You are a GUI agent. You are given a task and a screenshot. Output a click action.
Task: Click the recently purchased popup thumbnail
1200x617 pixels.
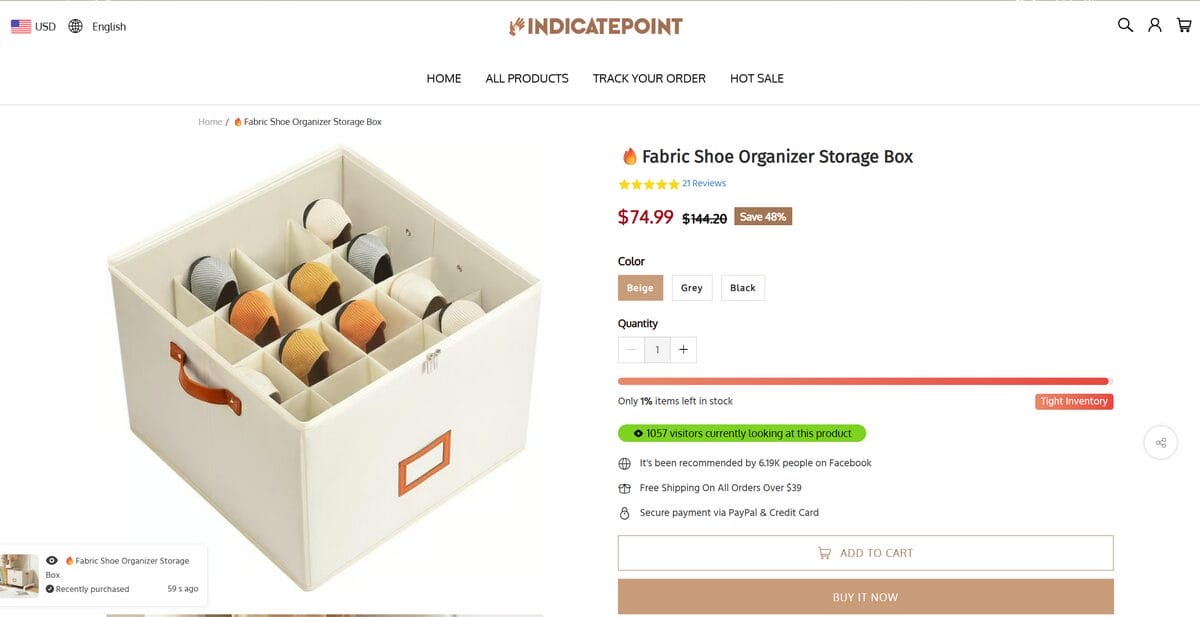click(x=20, y=574)
